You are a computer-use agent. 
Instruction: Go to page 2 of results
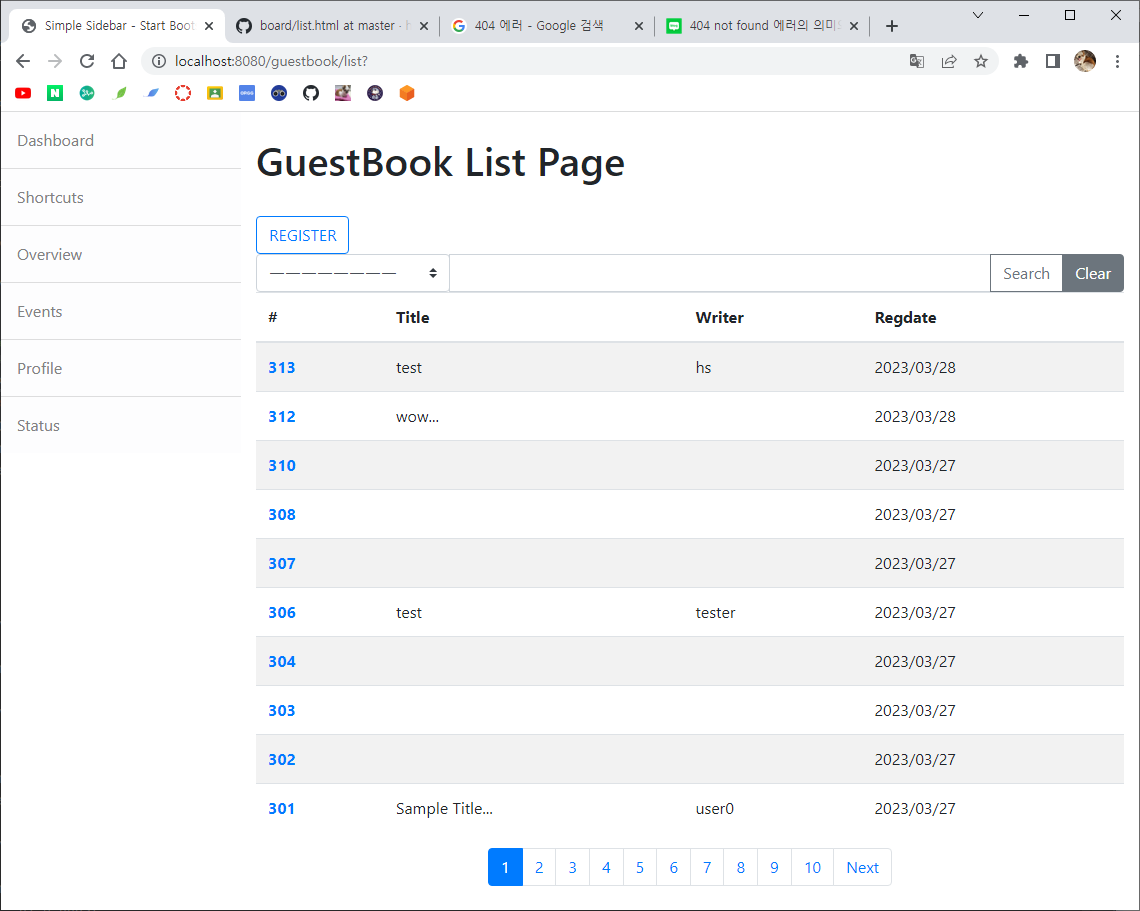[539, 867]
